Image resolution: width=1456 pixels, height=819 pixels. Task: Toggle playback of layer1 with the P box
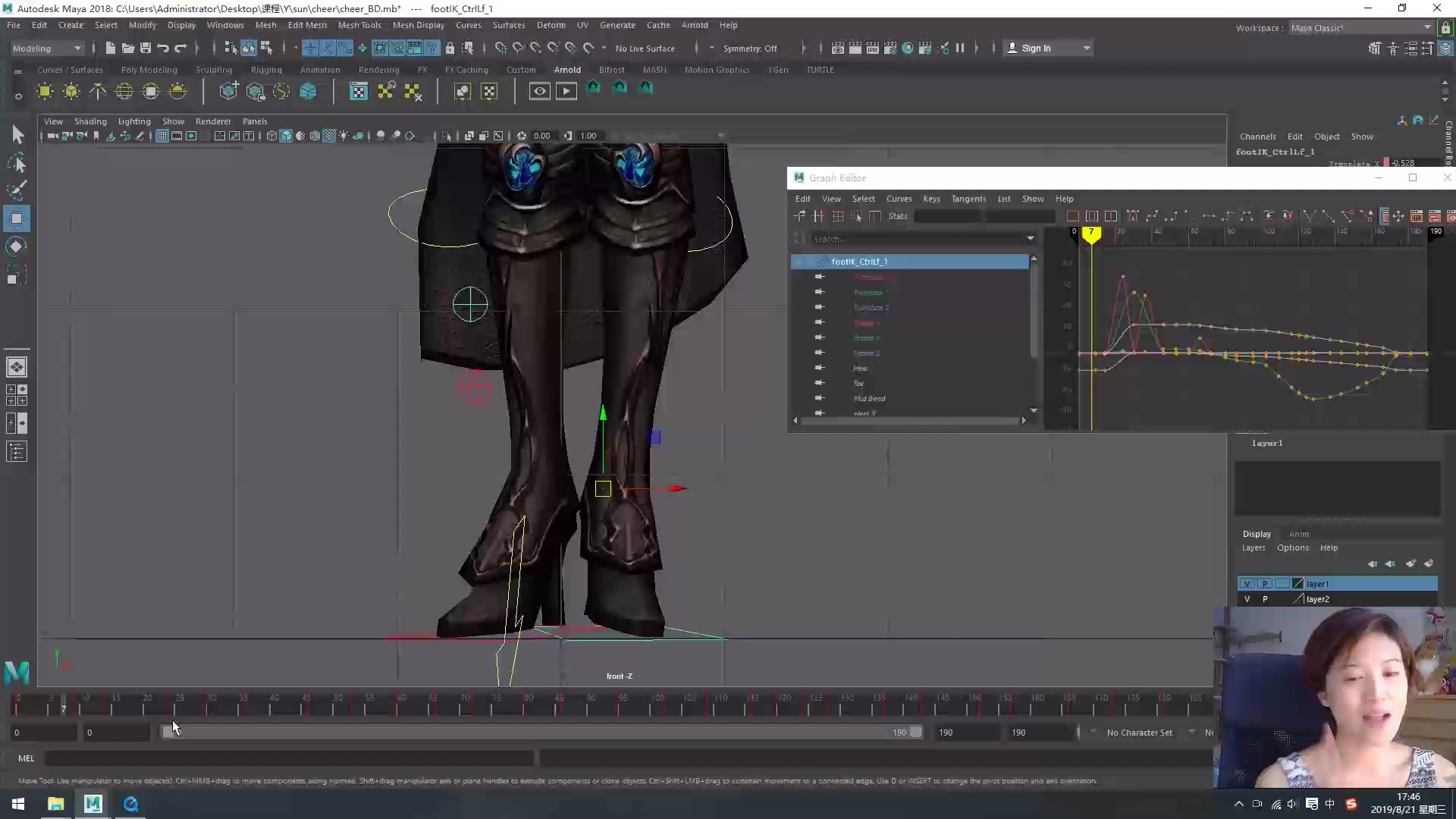click(x=1265, y=583)
